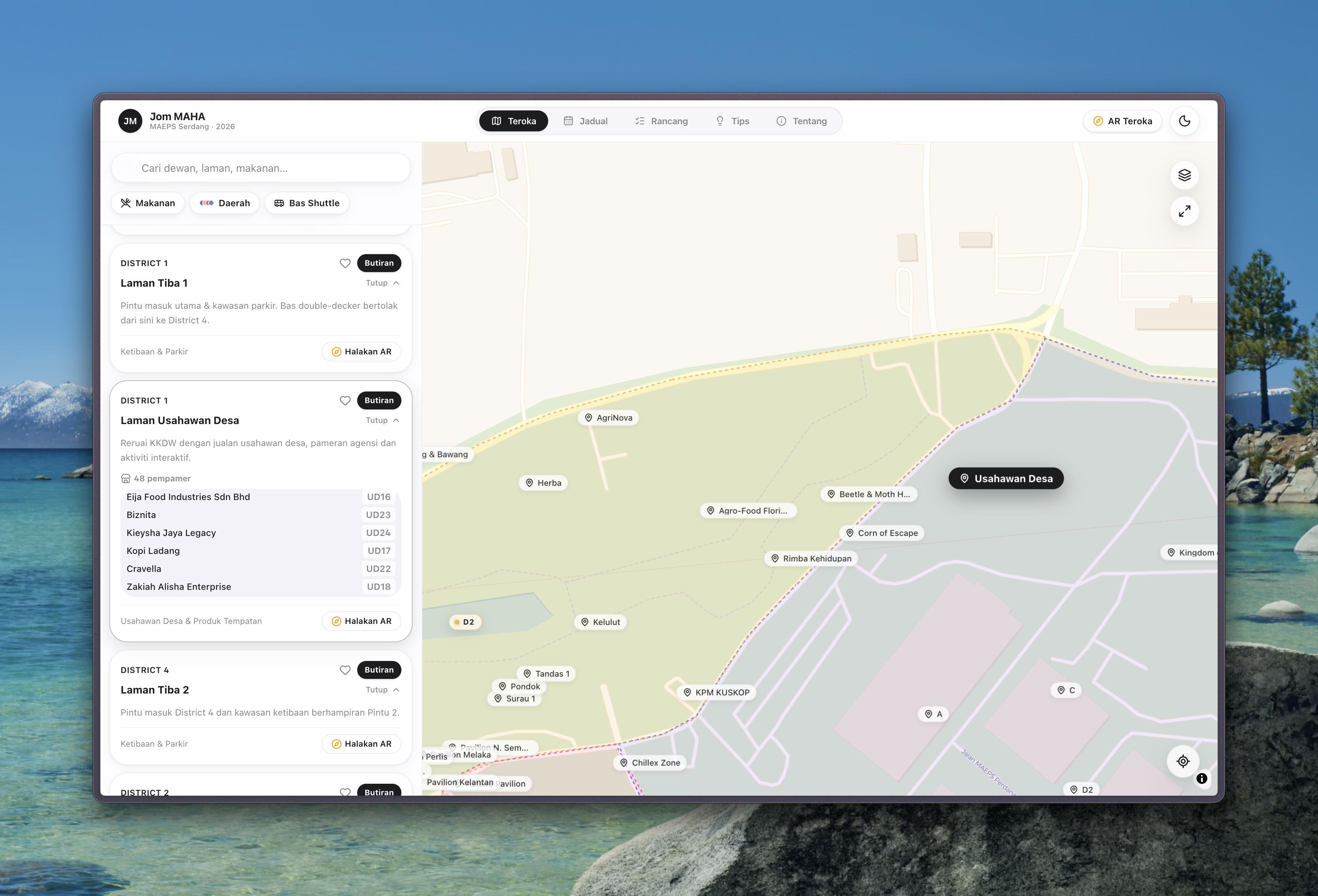Favorite Laman Tiba 2 with heart
This screenshot has width=1318, height=896.
tap(345, 670)
